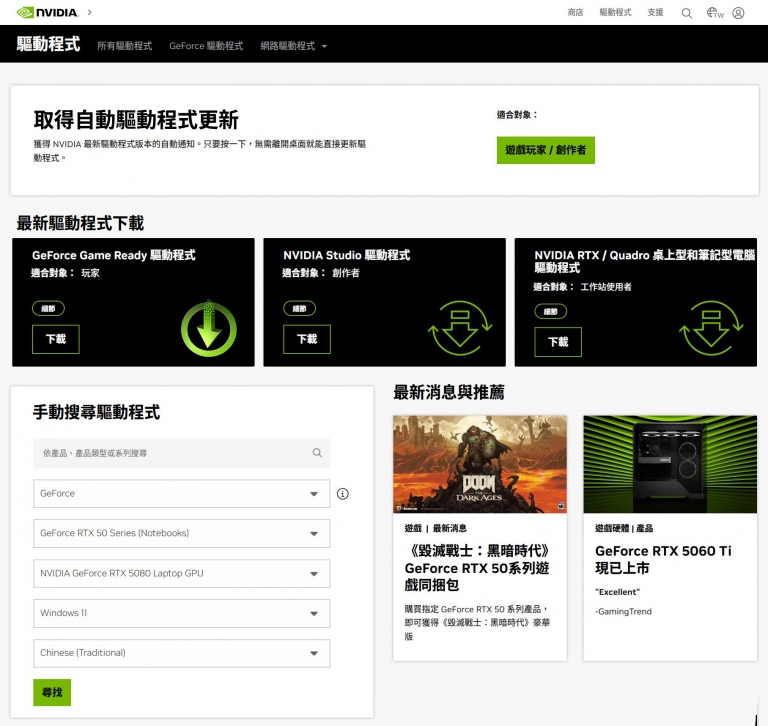Click the NVIDIA logo

pyautogui.click(x=47, y=13)
